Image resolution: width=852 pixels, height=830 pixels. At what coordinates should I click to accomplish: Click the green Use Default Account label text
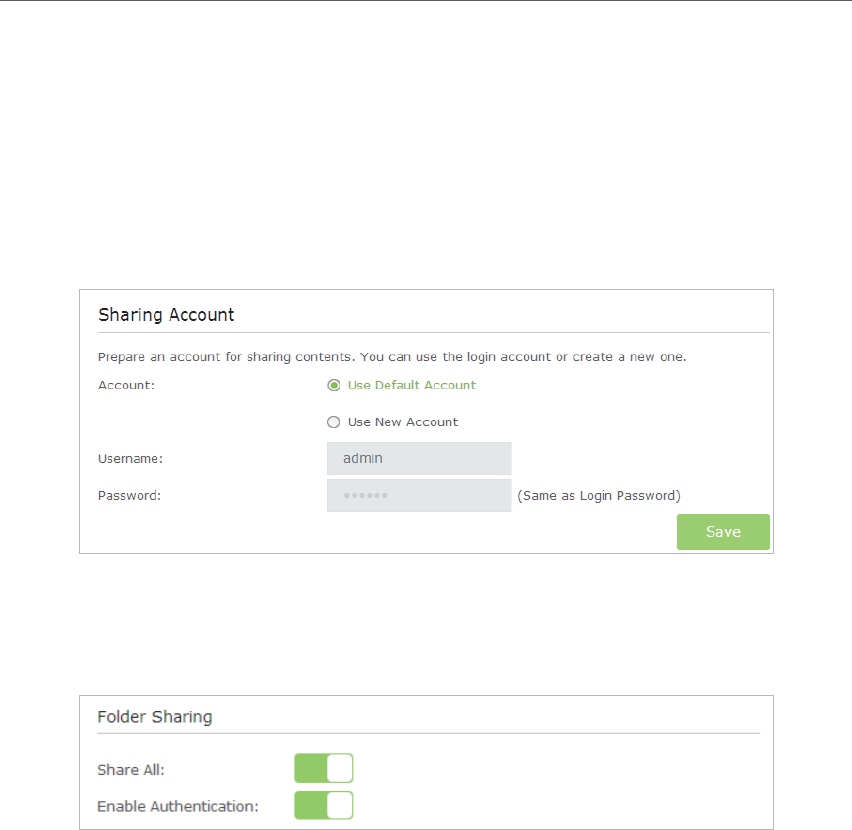pyautogui.click(x=412, y=385)
